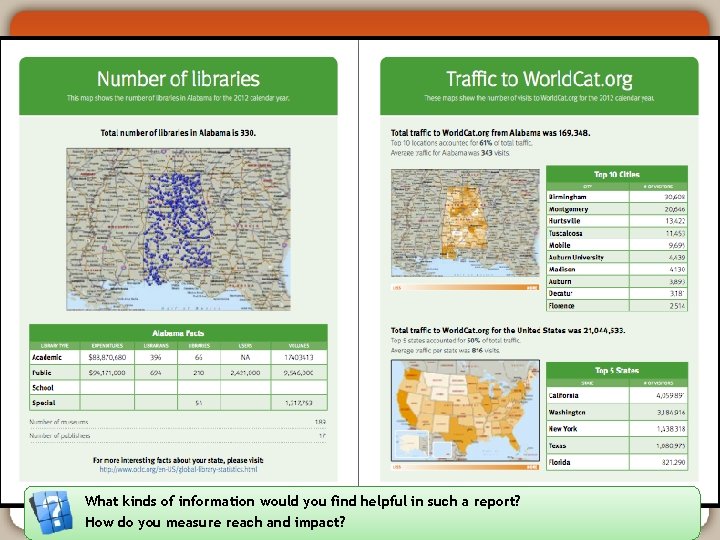720x540 pixels.
Task: Click 'Total traffic to WorldCat.org from Alabama' line
Action: point(490,133)
